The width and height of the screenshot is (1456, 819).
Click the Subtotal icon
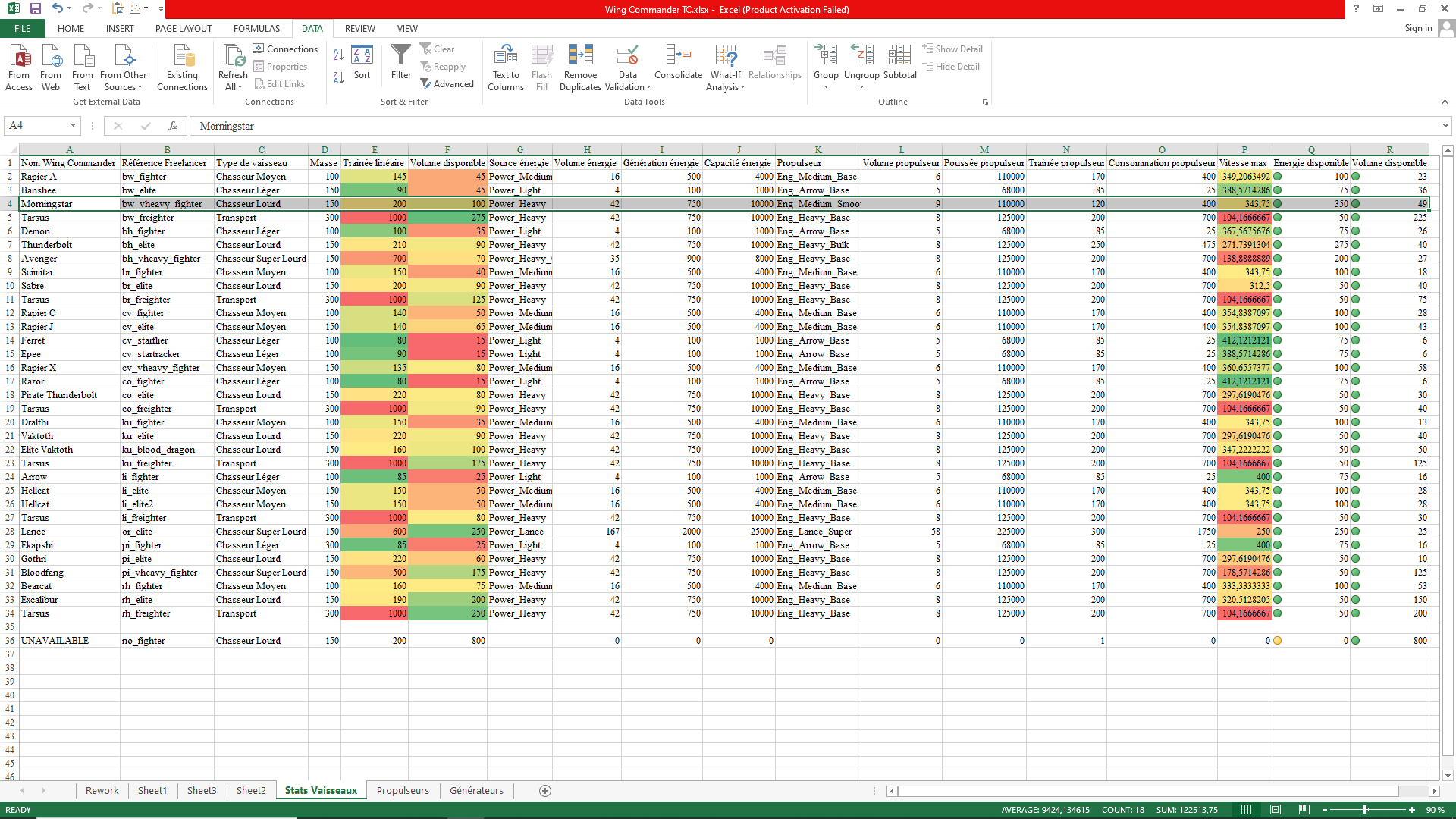click(x=899, y=55)
